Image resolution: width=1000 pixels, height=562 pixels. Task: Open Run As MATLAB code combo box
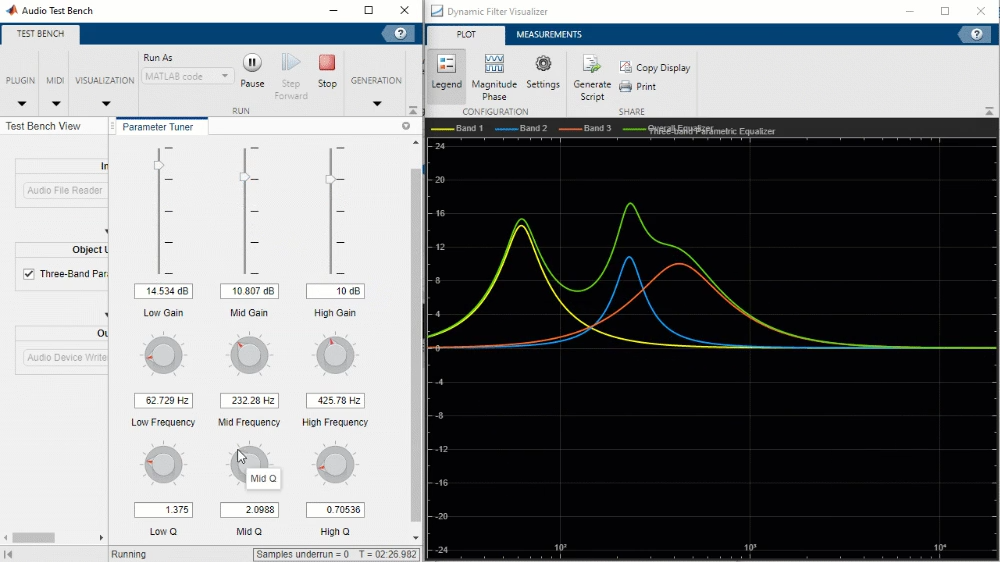[187, 76]
